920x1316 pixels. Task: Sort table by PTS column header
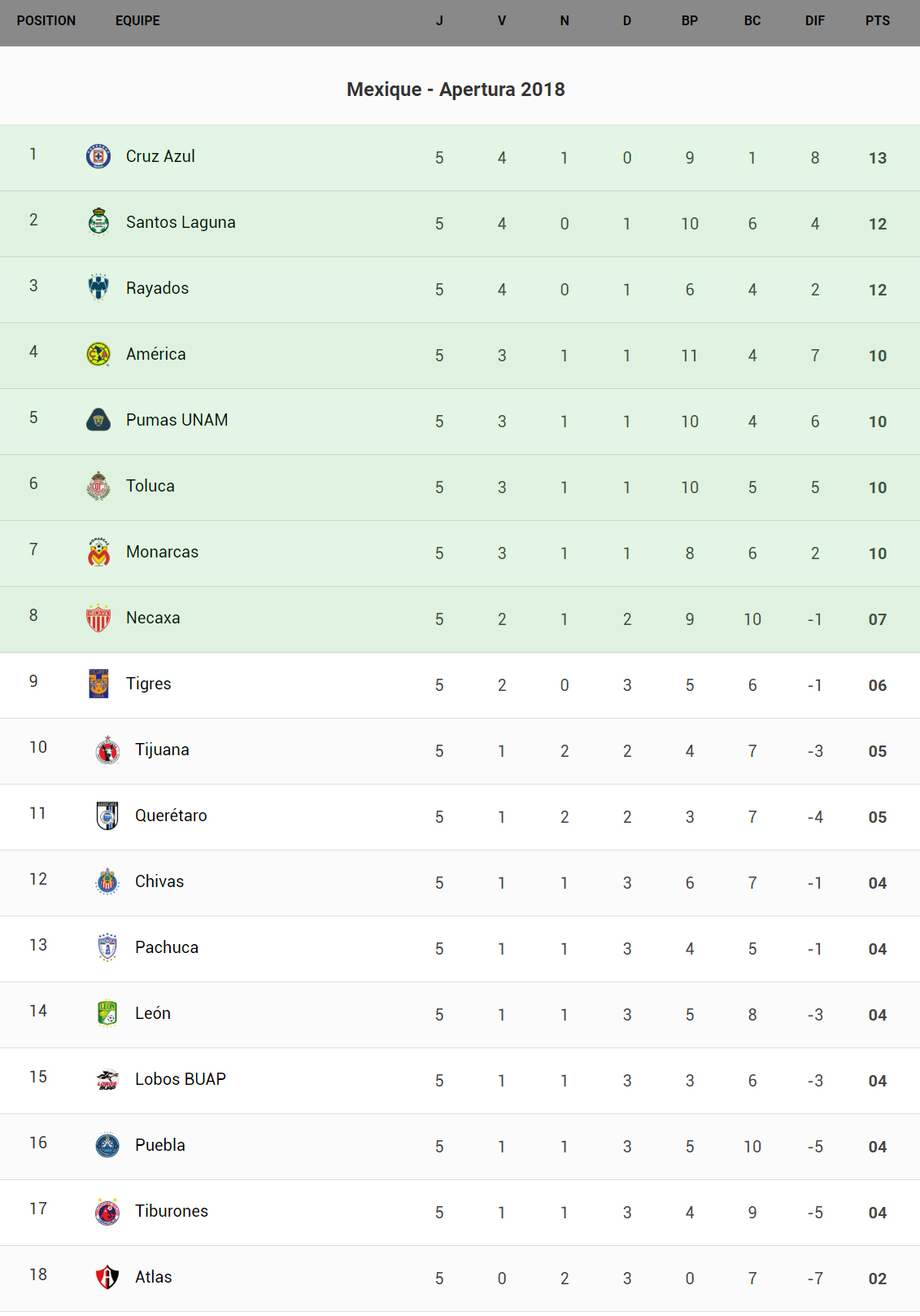click(x=877, y=21)
